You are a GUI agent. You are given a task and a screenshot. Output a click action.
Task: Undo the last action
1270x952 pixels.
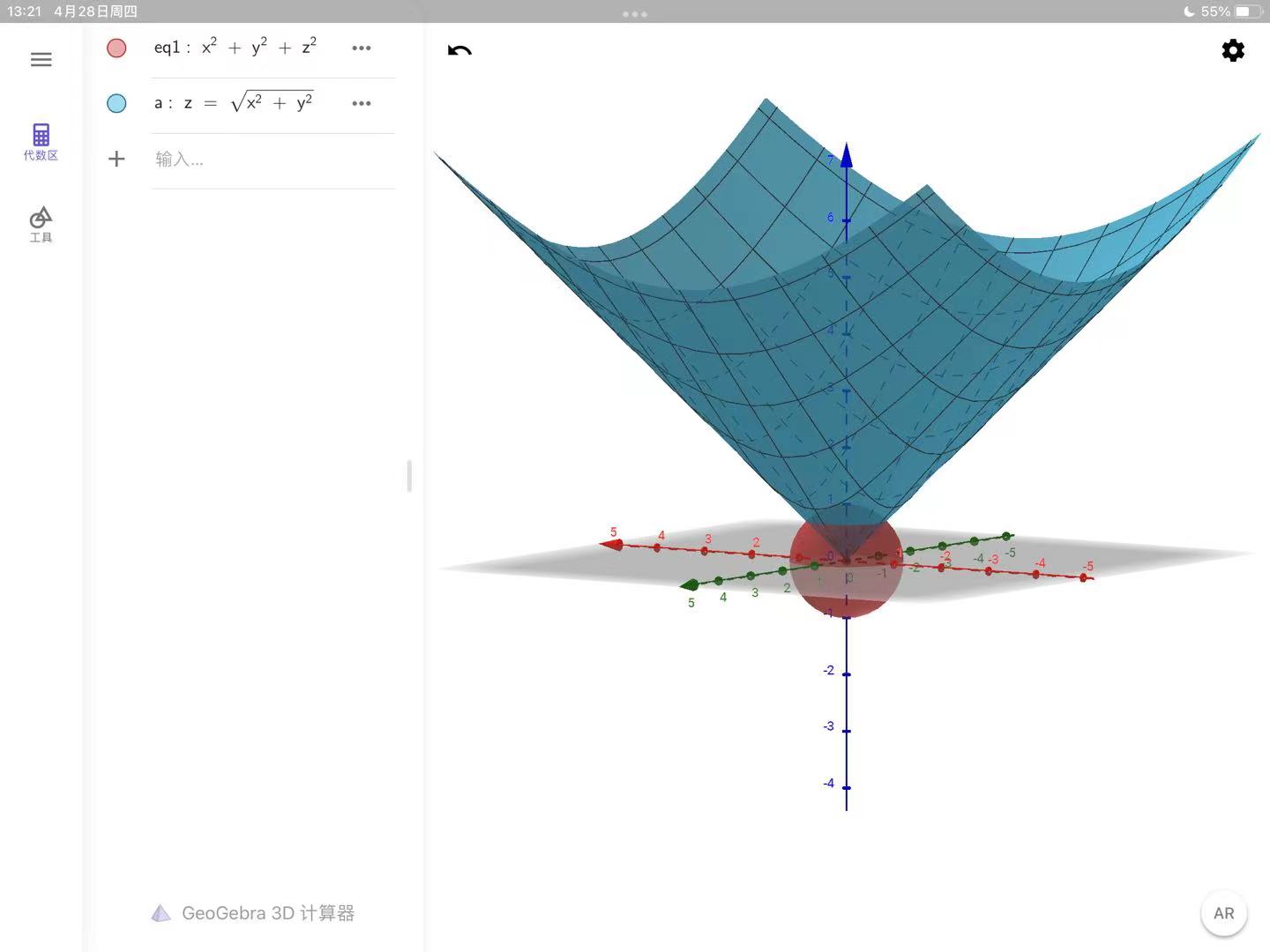click(459, 50)
